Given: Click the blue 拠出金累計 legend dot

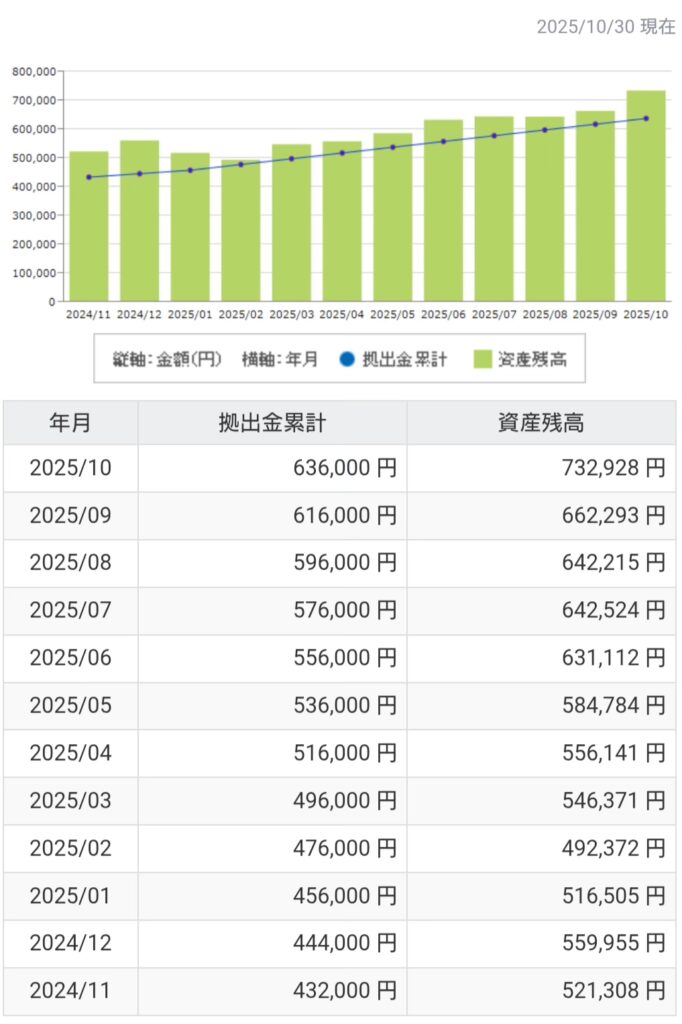Looking at the screenshot, I should tap(345, 359).
